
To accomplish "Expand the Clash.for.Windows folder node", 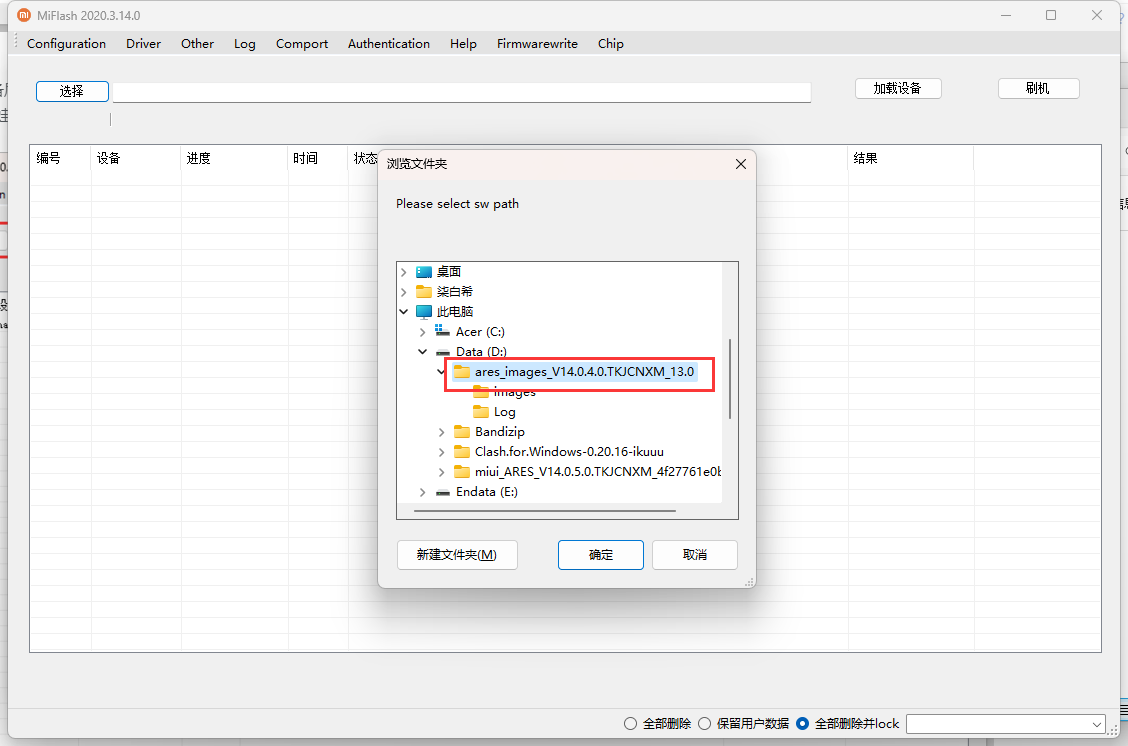I will (441, 452).
